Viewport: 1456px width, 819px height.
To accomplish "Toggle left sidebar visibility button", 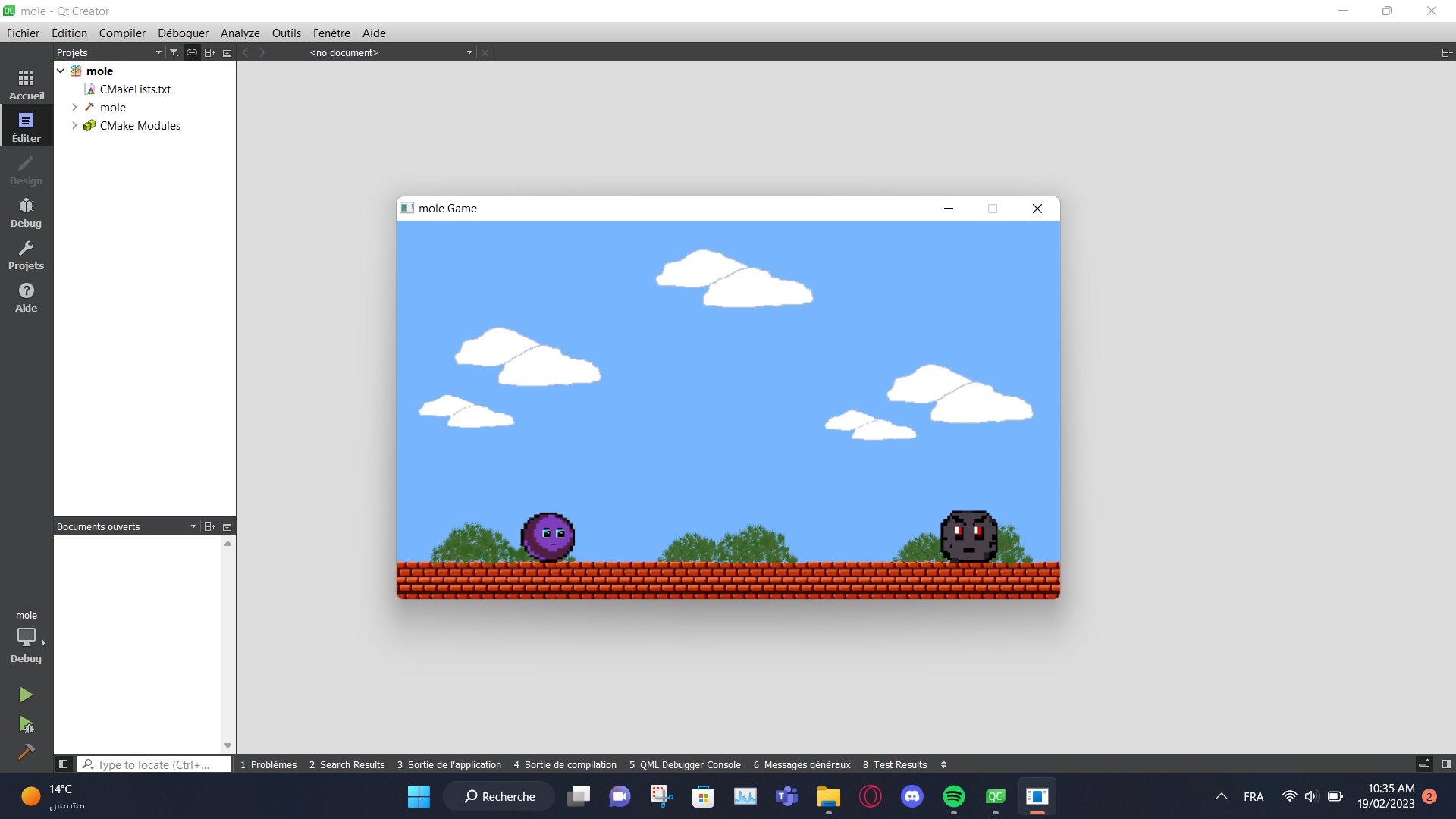I will 64,764.
